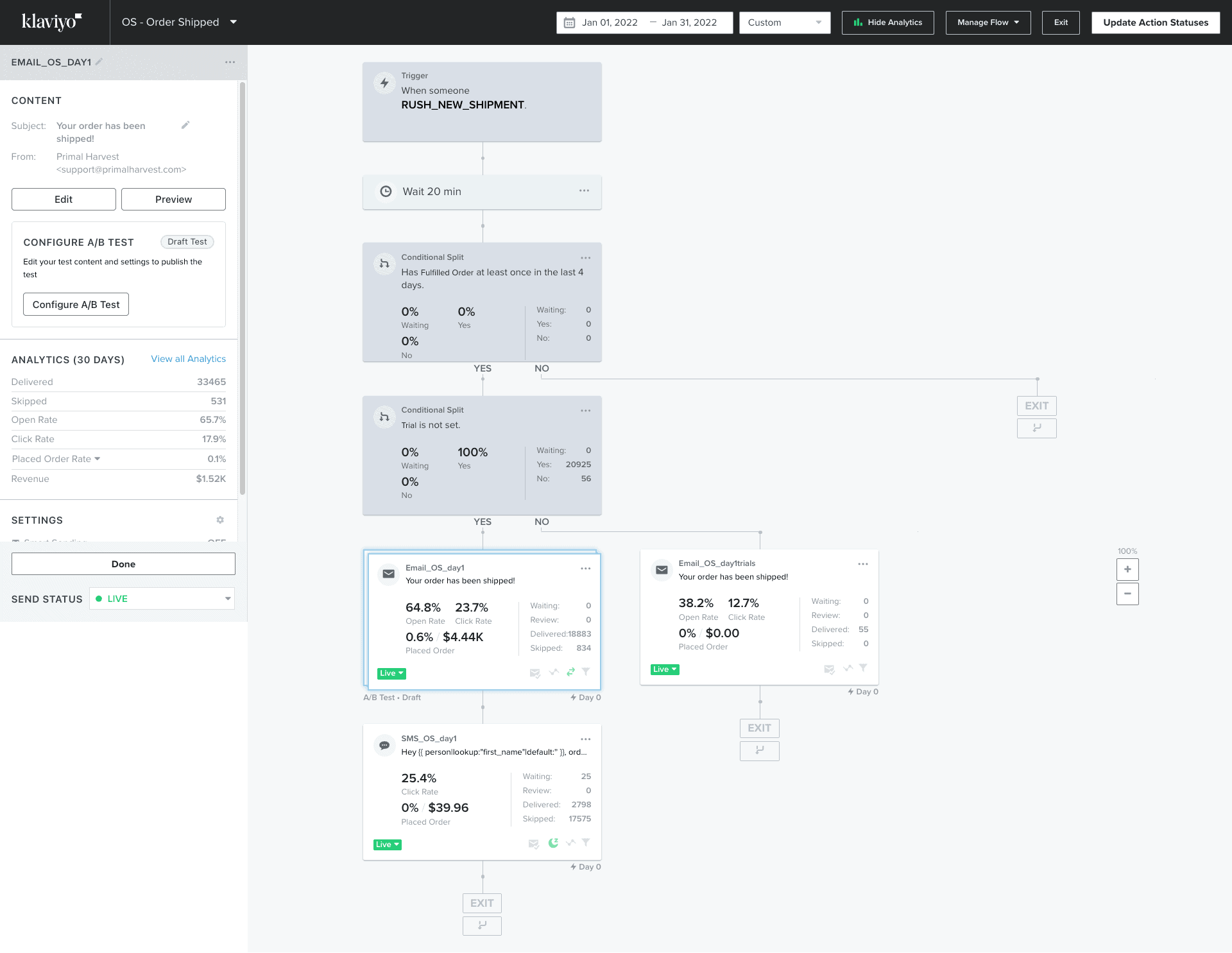Zoom out with the minus button

1127,594
